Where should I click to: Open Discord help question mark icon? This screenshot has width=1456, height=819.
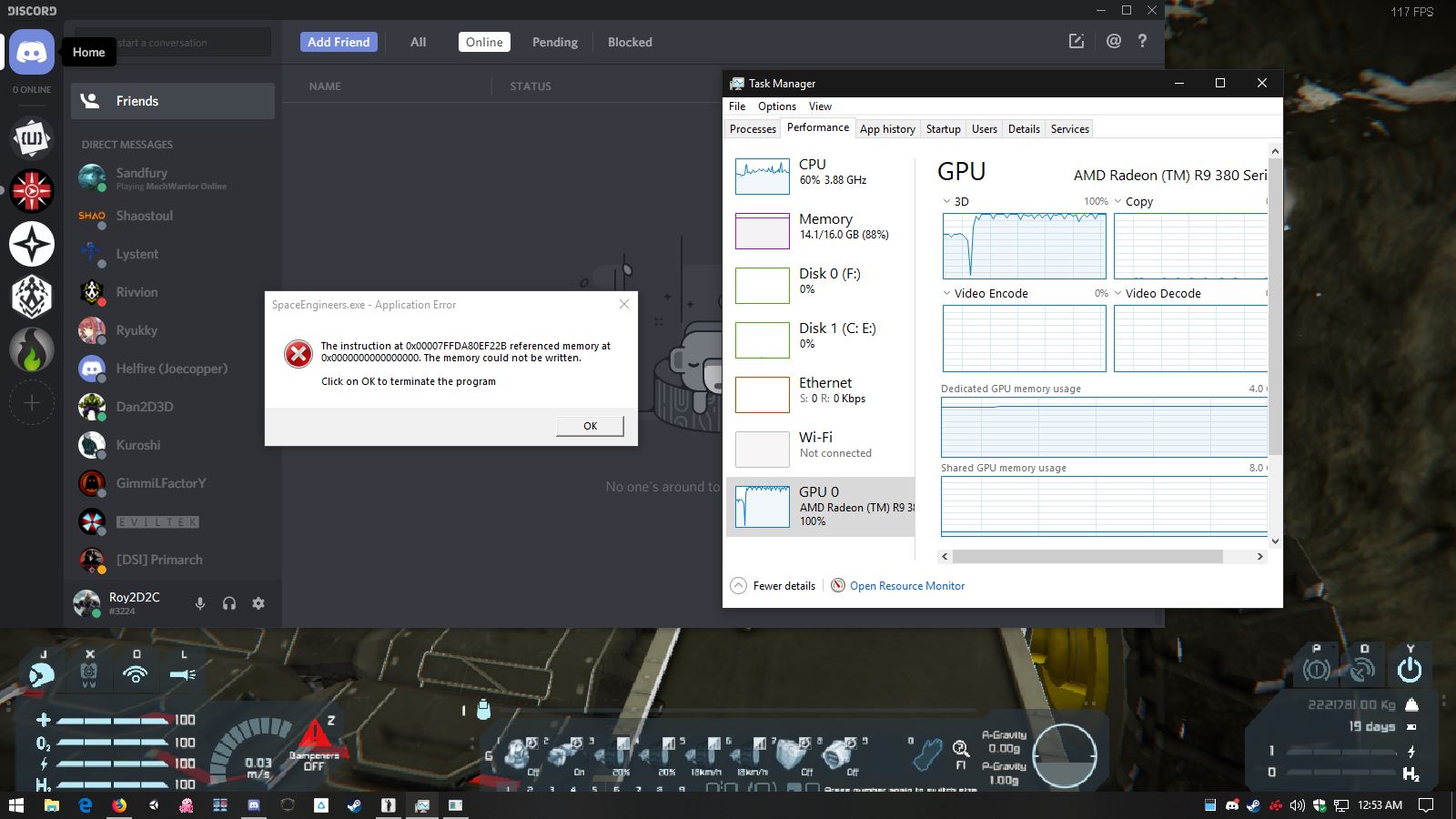tap(1142, 41)
